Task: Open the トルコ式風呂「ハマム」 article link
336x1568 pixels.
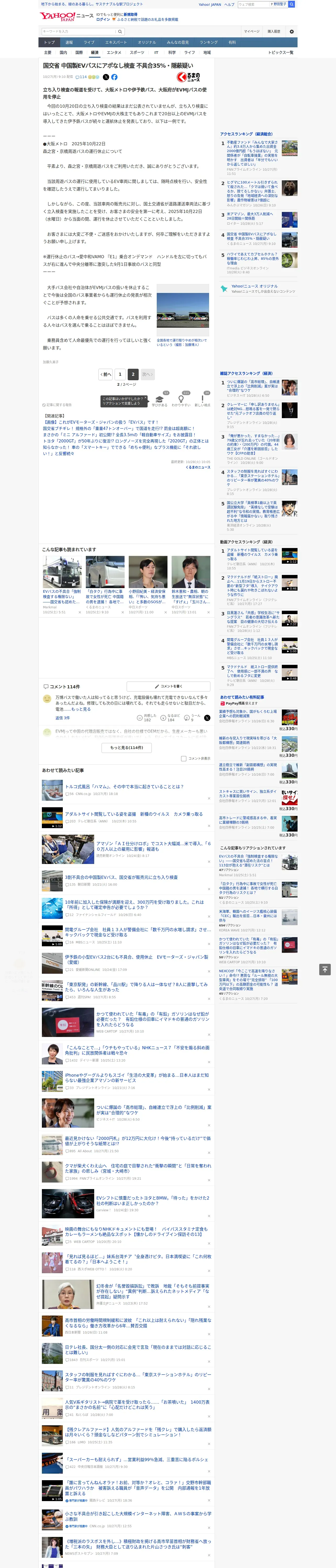Action: [124, 786]
